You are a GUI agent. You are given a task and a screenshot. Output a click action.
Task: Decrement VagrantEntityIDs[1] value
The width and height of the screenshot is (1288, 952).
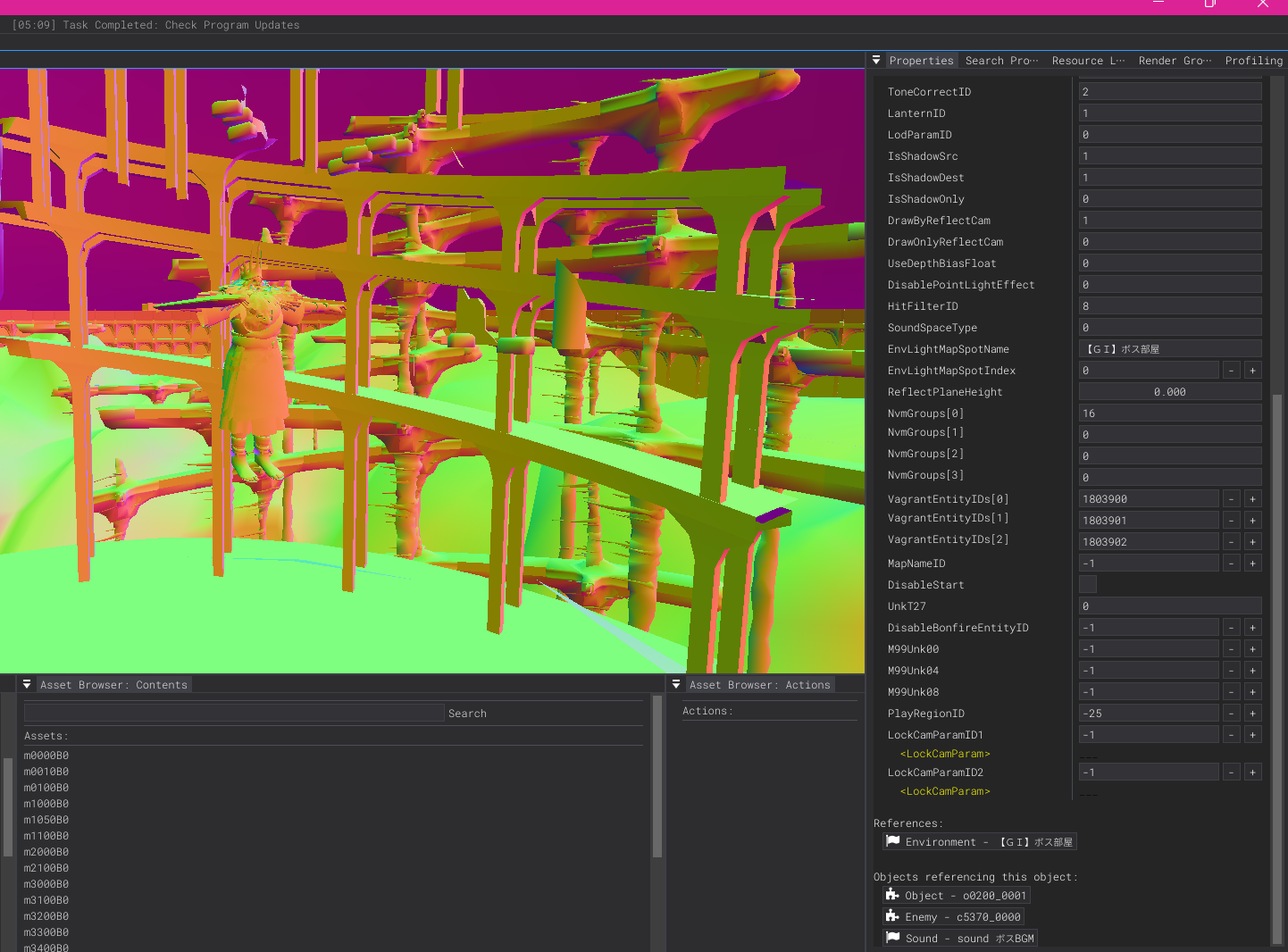[x=1232, y=520]
